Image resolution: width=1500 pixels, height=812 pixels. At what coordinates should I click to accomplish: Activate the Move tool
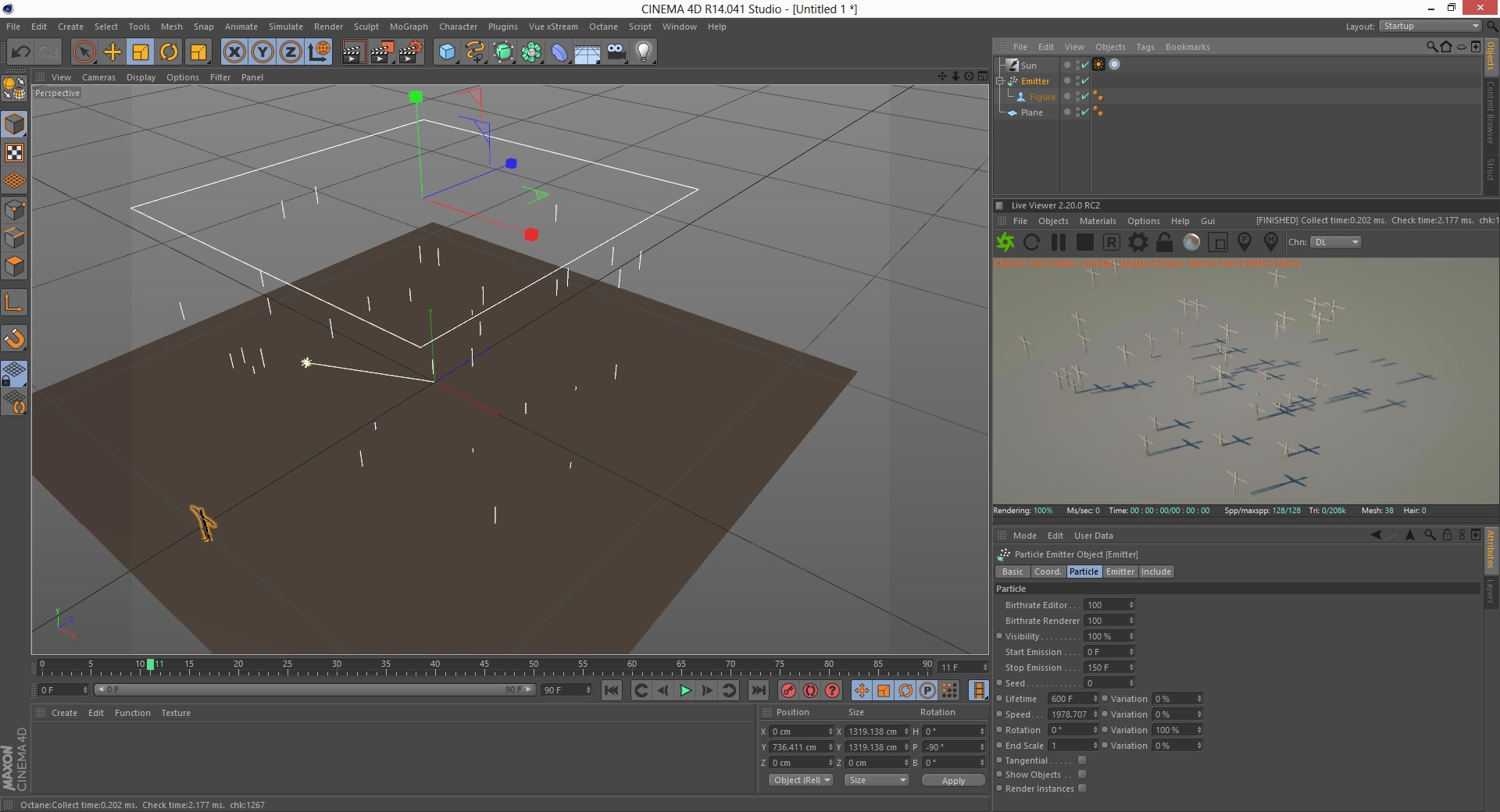[x=112, y=52]
